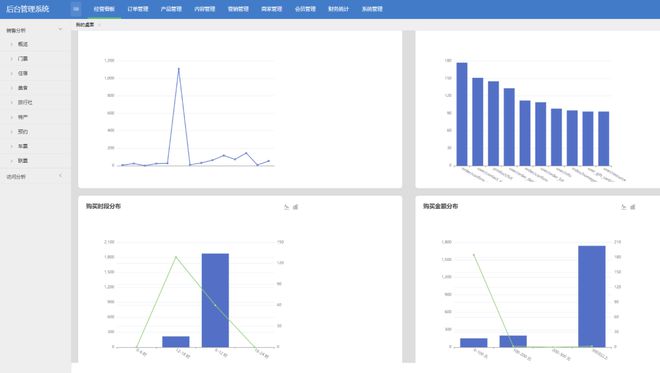The width and height of the screenshot is (660, 373).
Task: Open the 住宿 sidebar item
Action: 35,73
